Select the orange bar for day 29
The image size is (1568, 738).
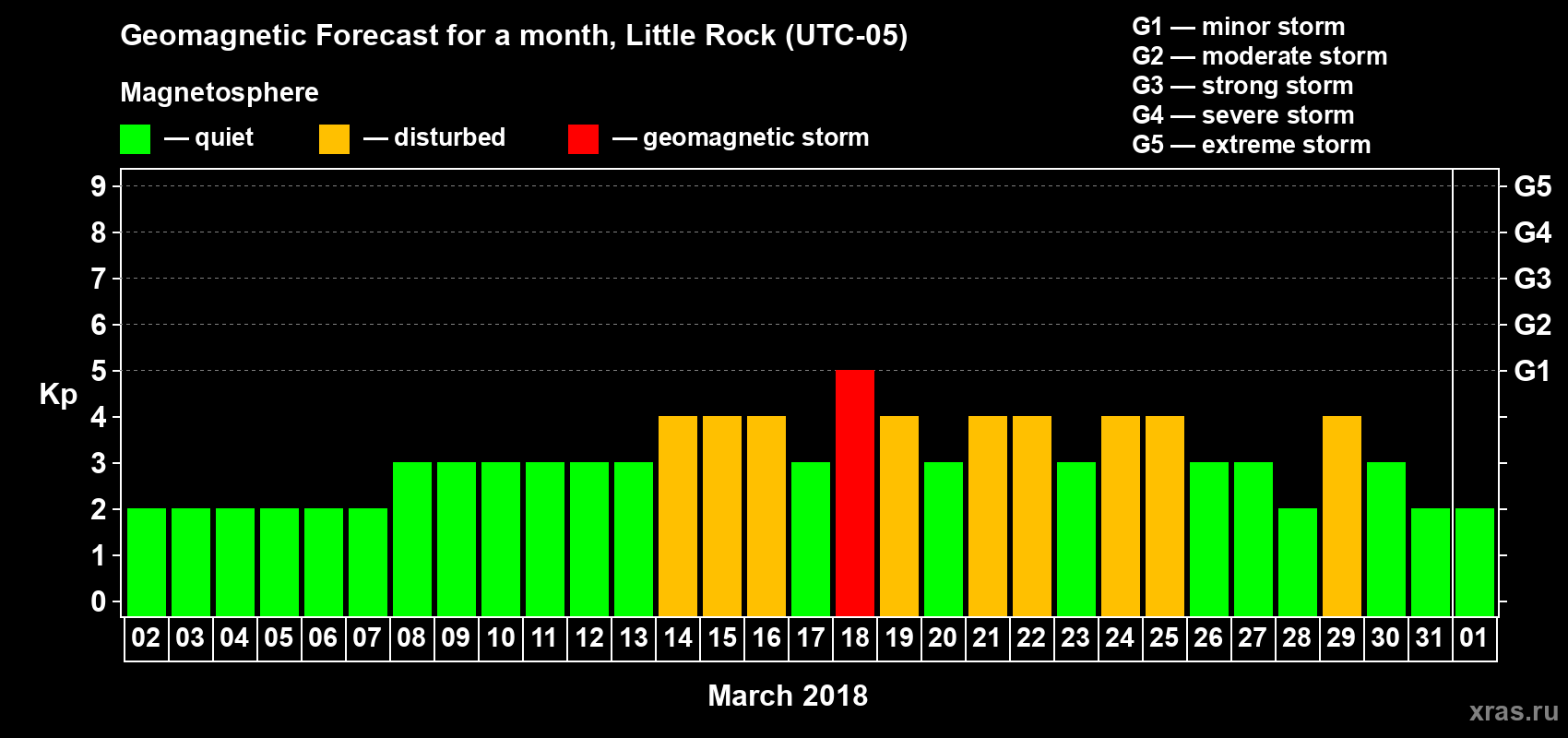[1342, 516]
